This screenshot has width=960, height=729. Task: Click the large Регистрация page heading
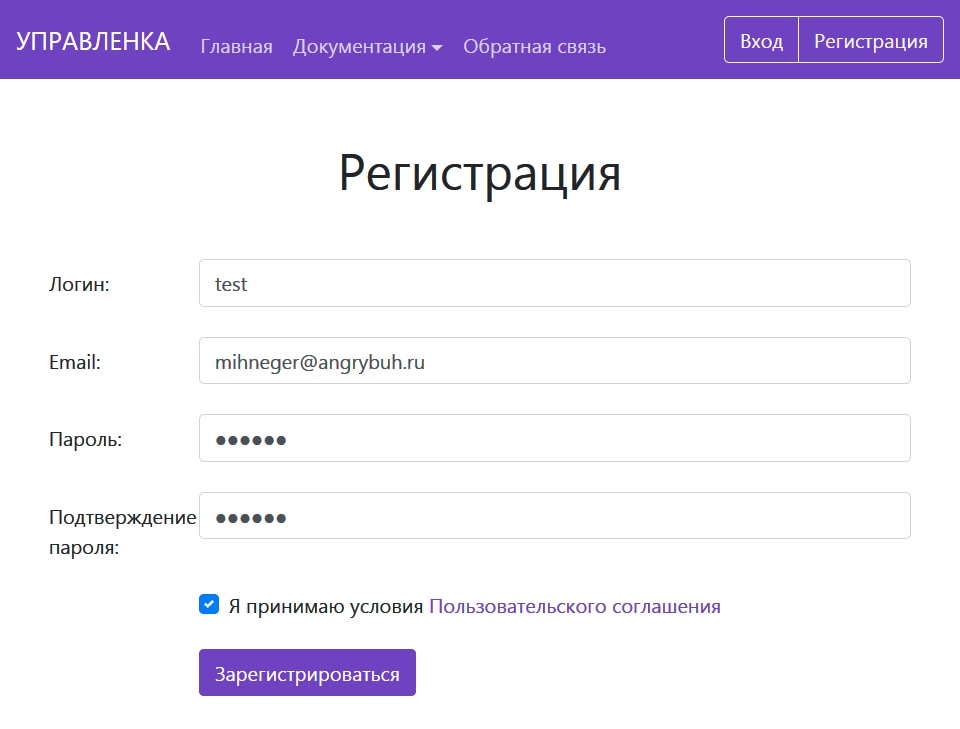coord(480,173)
